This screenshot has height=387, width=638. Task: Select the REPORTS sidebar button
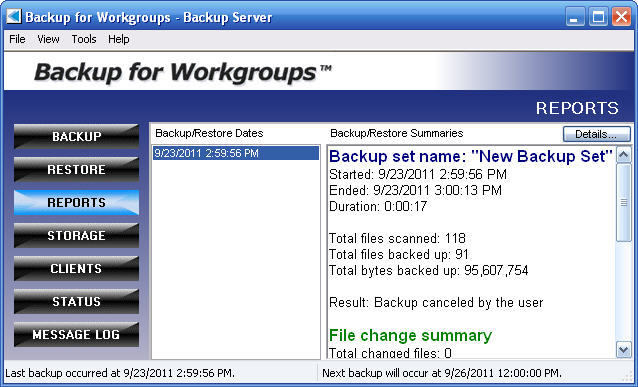(76, 202)
